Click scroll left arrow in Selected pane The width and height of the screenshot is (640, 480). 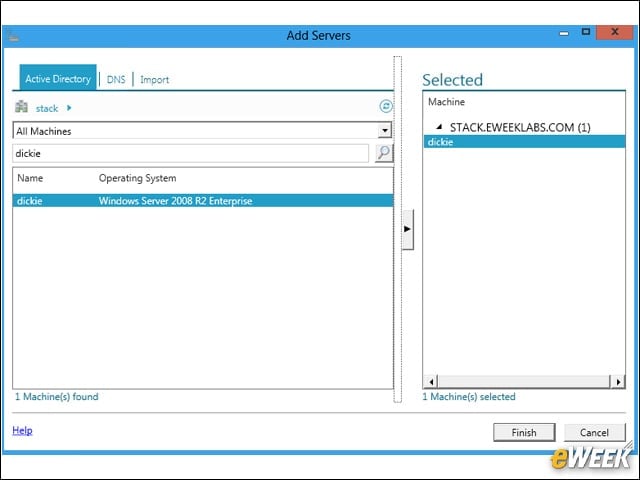pos(431,382)
